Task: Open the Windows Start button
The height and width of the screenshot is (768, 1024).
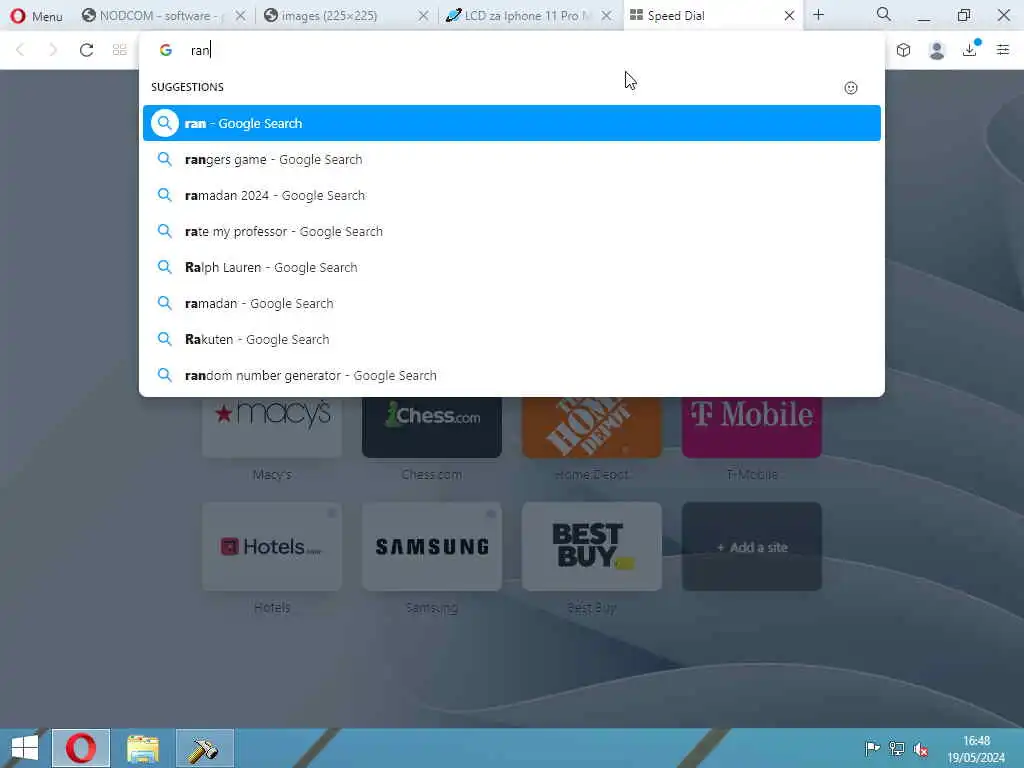Action: click(x=25, y=748)
